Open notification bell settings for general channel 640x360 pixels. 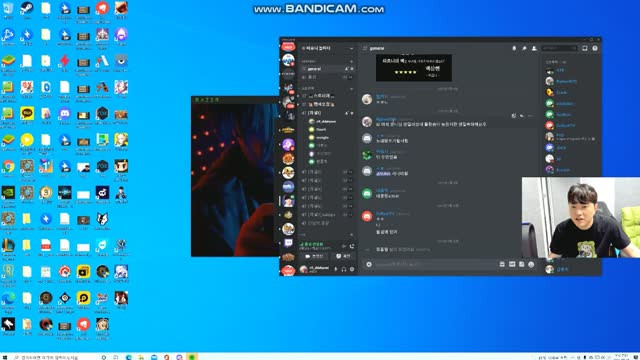click(x=514, y=48)
